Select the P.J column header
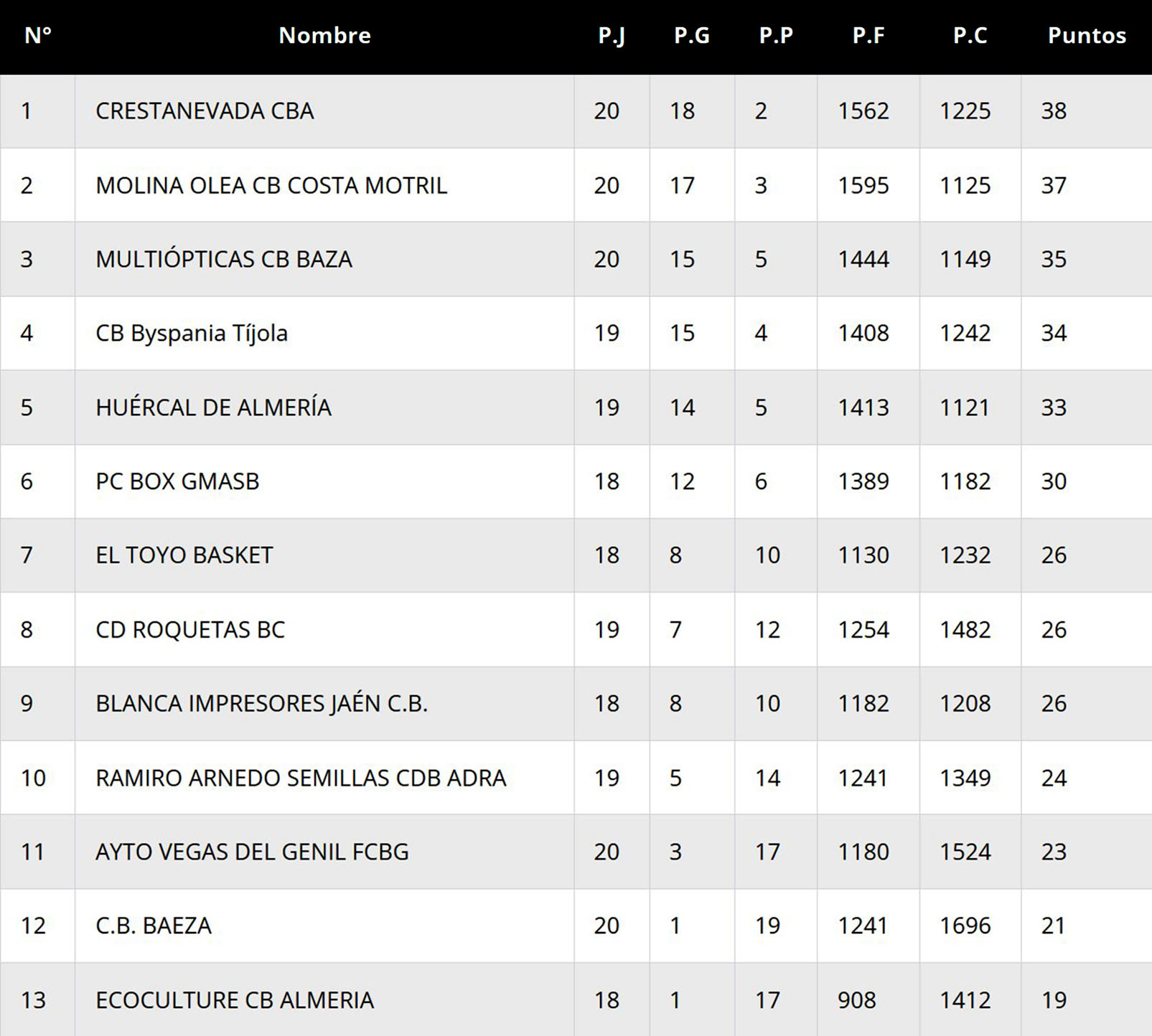Screen dimensions: 1152x1036 point(612,35)
